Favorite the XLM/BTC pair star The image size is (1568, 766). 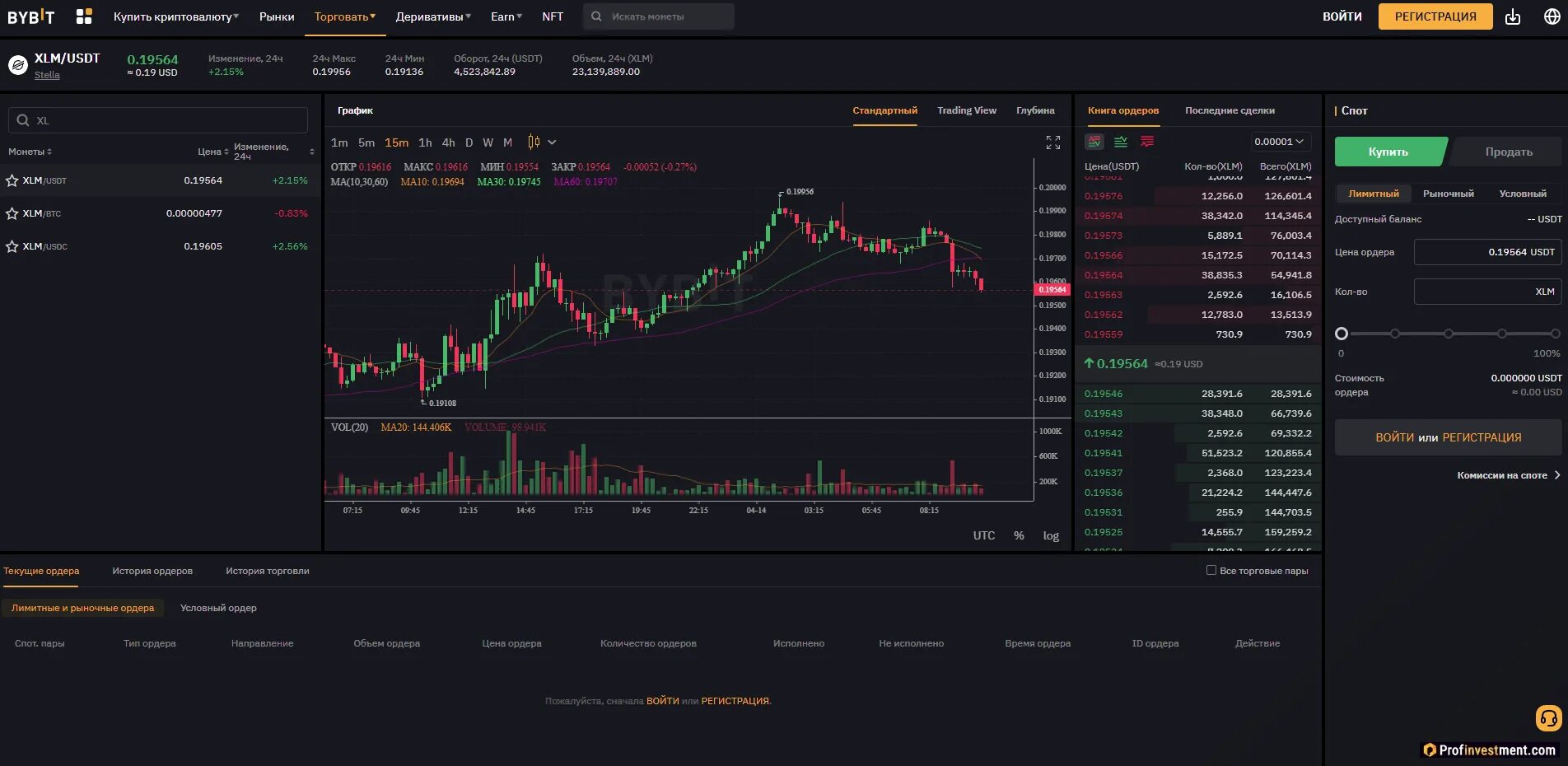click(x=12, y=213)
